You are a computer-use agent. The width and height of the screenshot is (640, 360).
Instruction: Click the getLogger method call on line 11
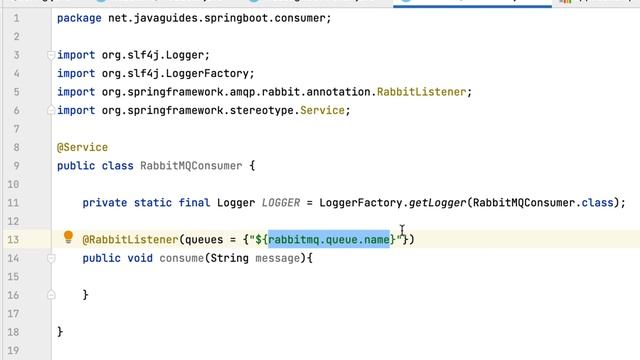[437, 203]
